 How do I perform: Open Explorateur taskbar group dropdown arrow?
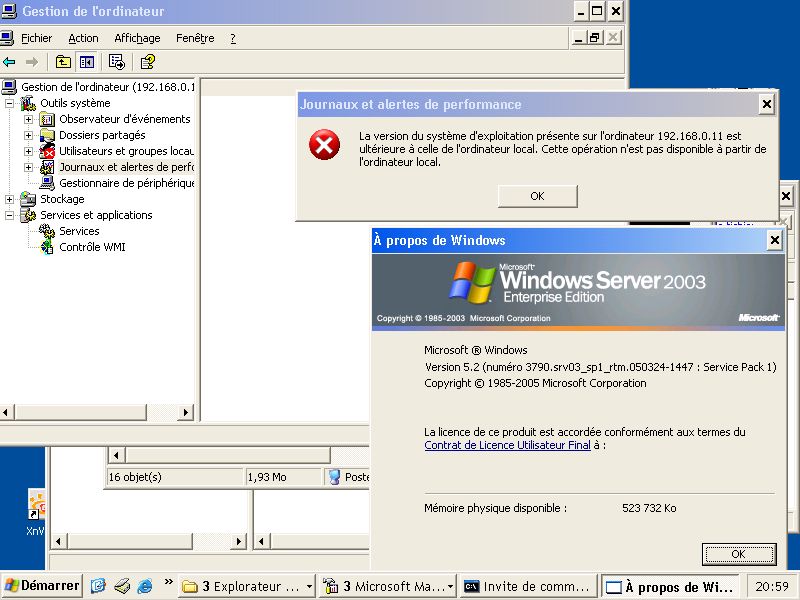point(309,587)
